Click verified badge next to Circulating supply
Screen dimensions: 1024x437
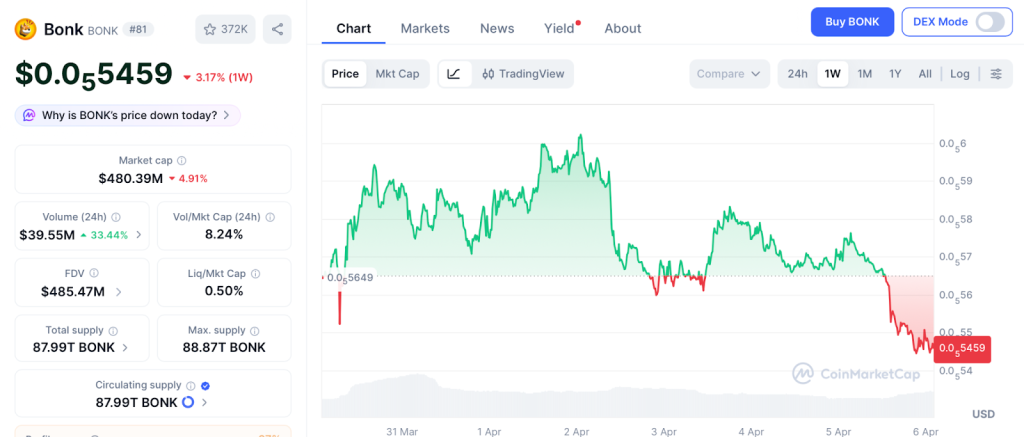(205, 385)
